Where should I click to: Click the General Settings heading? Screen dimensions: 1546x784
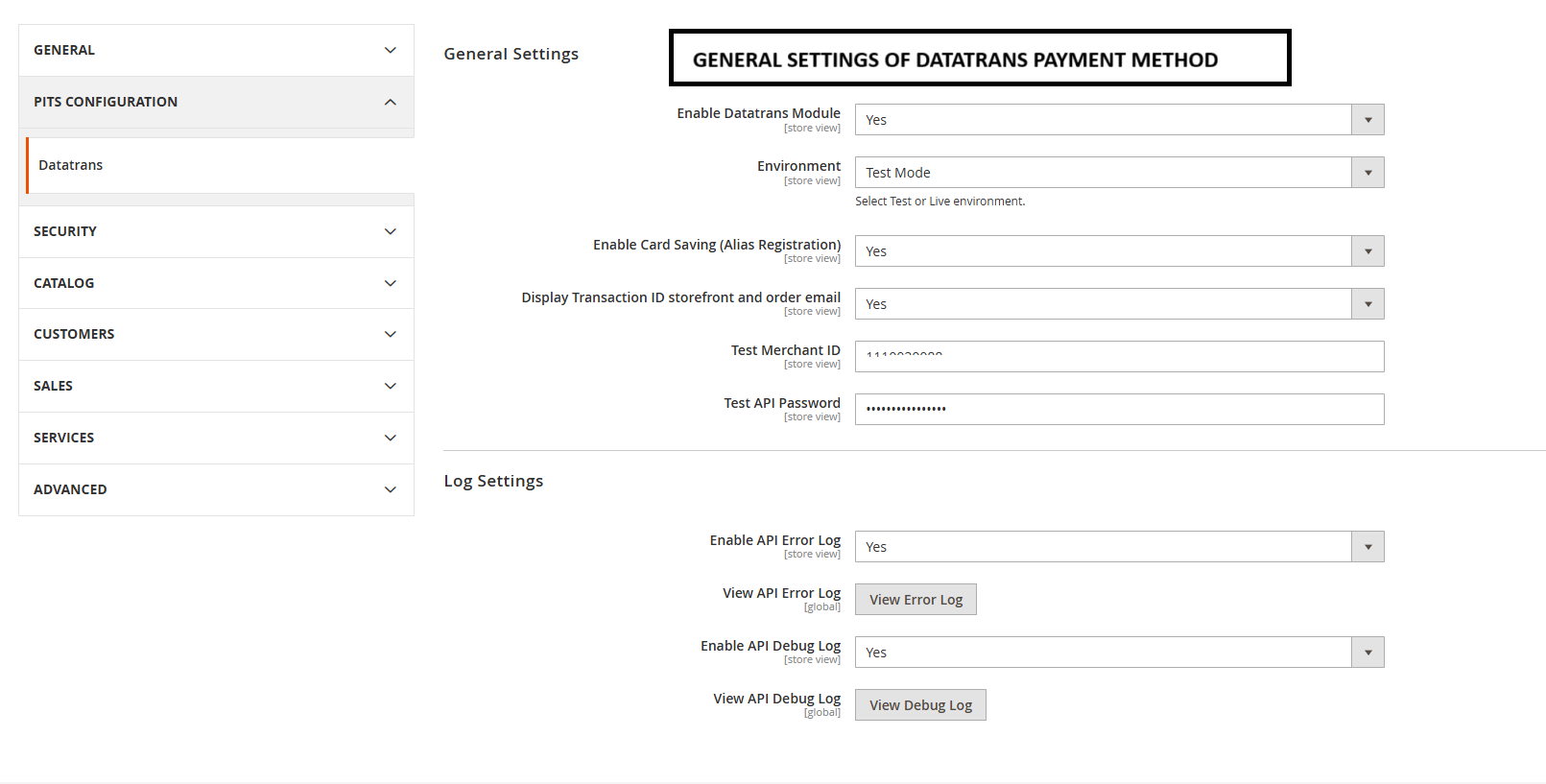tap(511, 54)
